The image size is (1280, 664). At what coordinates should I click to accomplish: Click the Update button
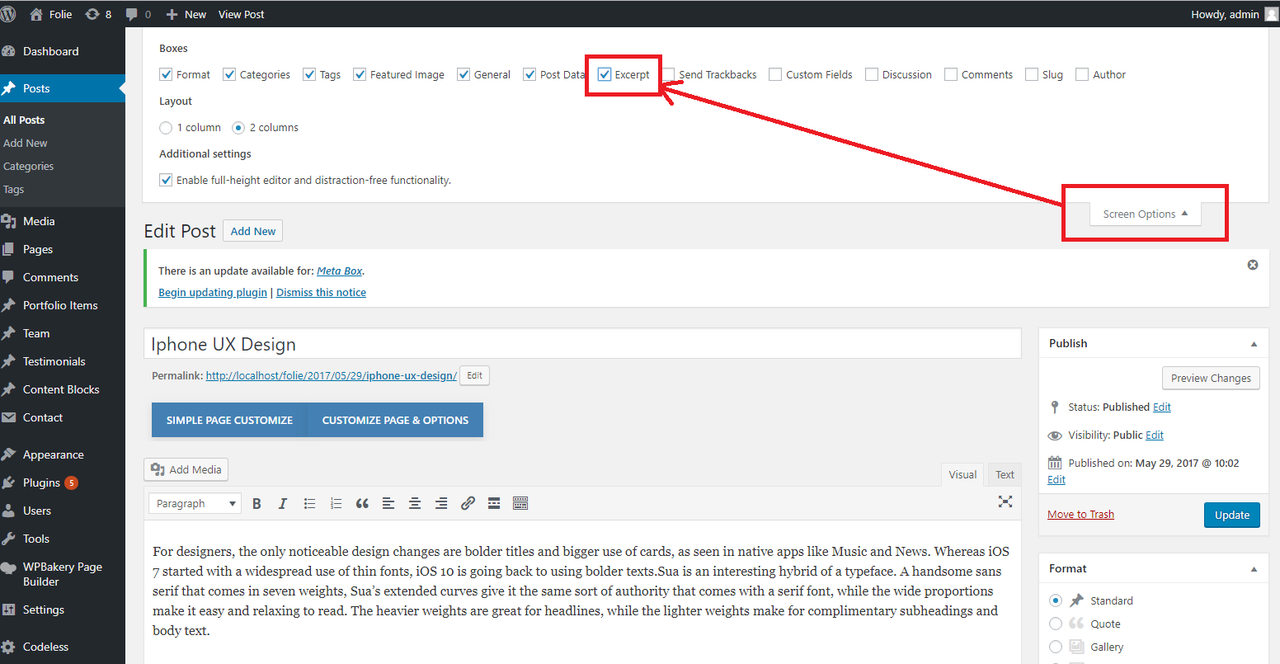(1232, 515)
